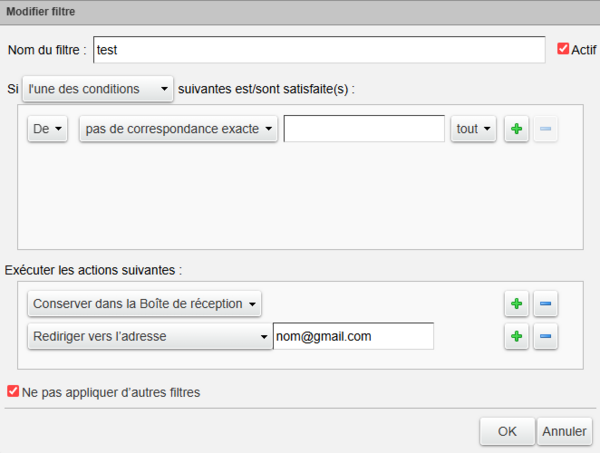600x453 pixels.
Task: Add a condition with the green plus
Action: pyautogui.click(x=516, y=129)
